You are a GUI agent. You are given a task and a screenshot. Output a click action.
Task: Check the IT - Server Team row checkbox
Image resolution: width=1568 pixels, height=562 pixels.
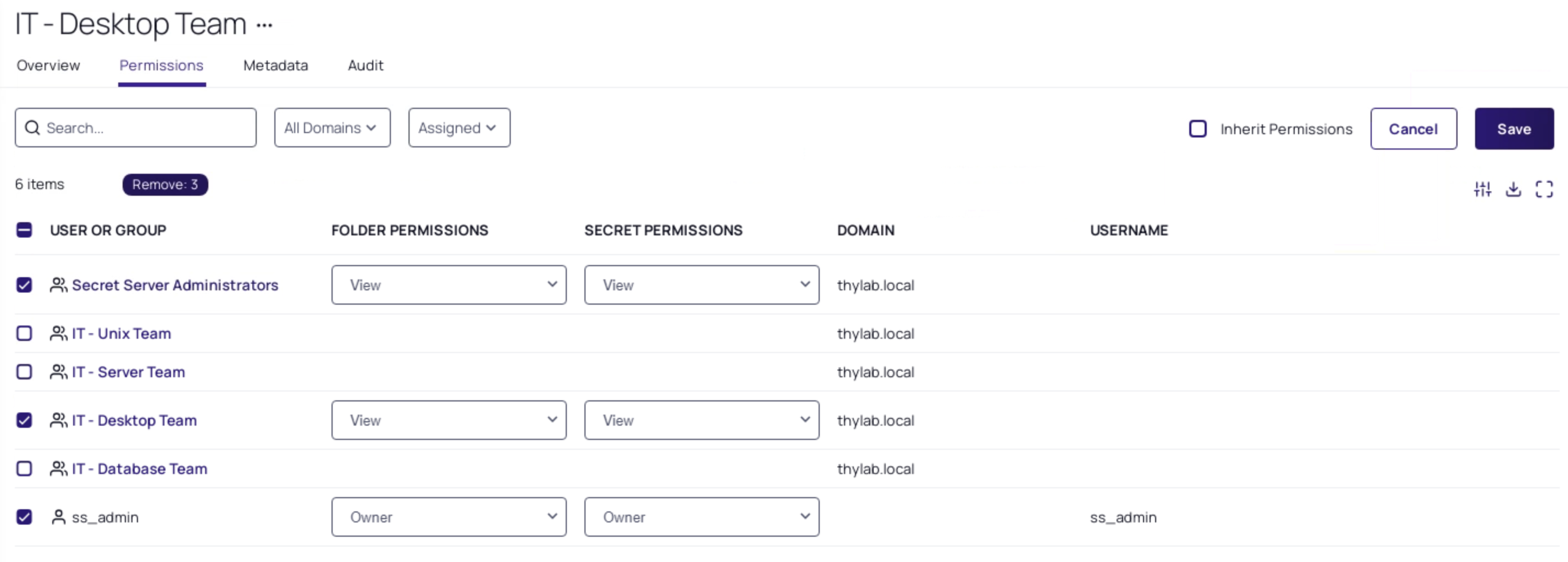click(24, 371)
